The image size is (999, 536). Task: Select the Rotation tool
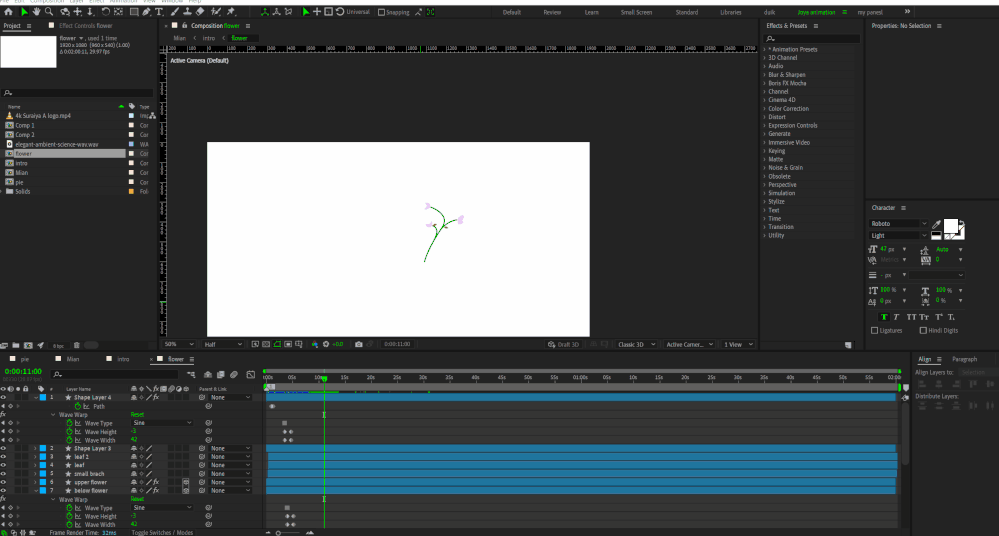click(106, 11)
